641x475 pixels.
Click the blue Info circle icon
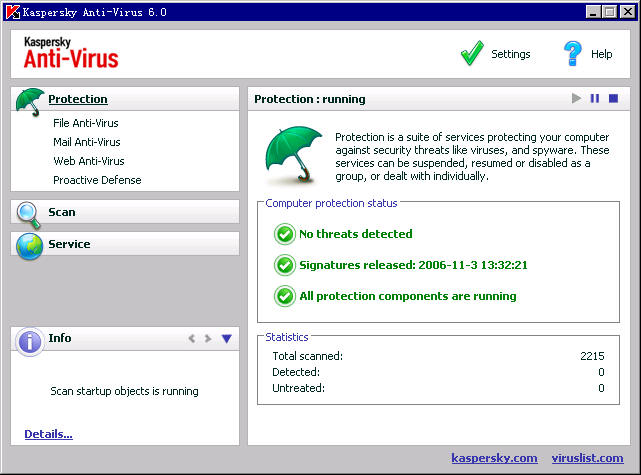click(x=29, y=341)
